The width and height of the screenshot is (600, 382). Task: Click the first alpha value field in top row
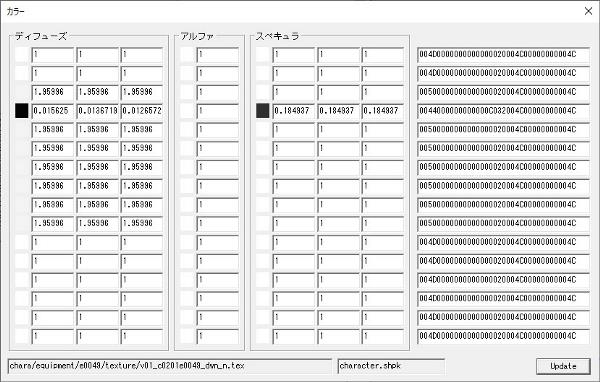pyautogui.click(x=218, y=54)
